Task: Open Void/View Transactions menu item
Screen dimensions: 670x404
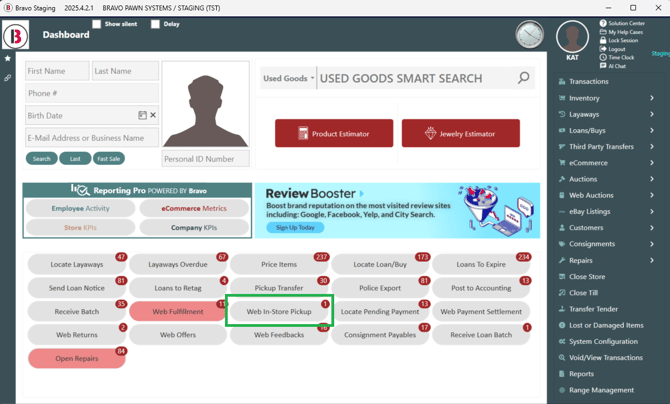Action: coord(607,358)
